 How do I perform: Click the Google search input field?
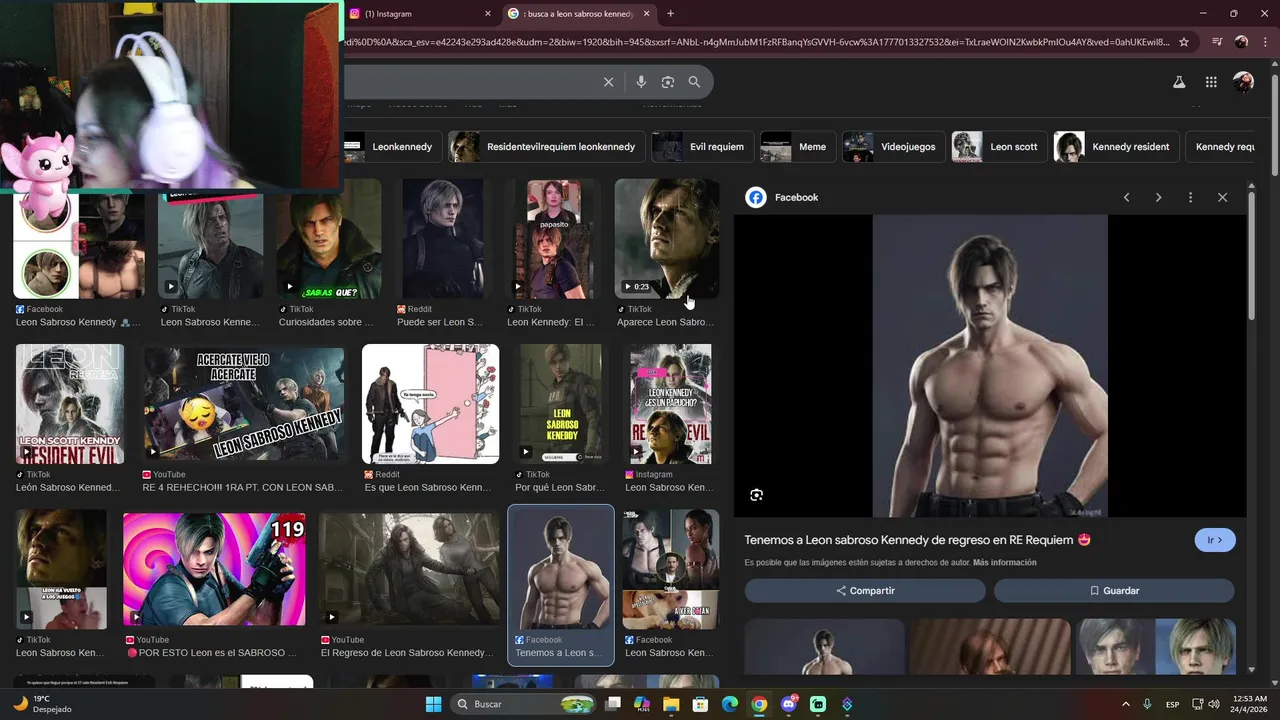click(x=470, y=82)
